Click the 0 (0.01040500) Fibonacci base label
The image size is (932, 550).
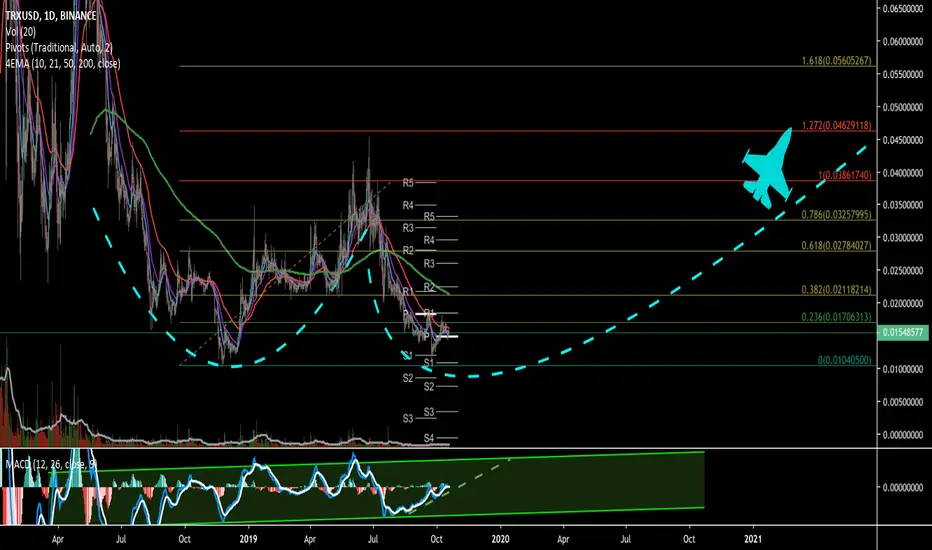(x=845, y=360)
